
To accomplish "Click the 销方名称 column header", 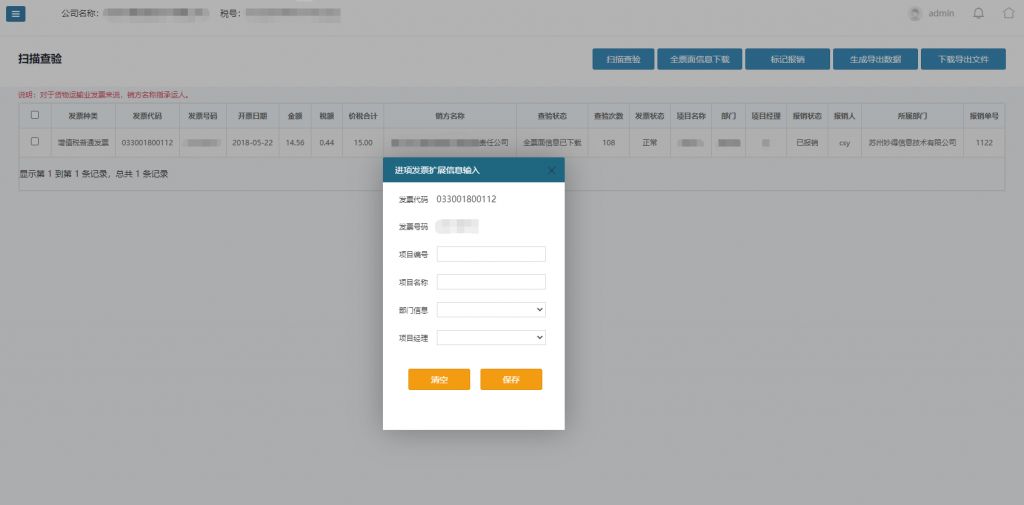I will (450, 116).
